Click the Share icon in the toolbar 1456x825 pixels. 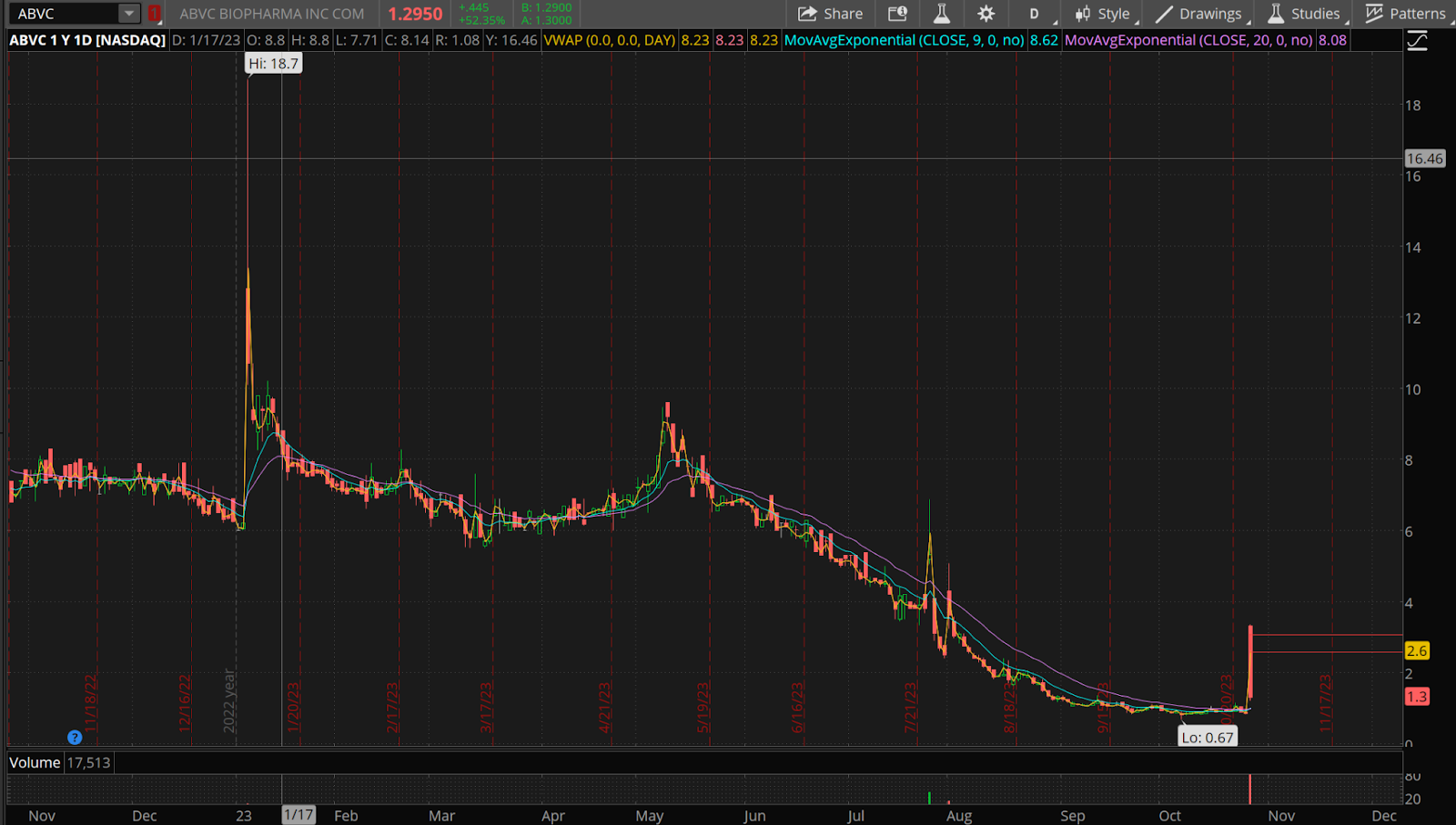807,14
